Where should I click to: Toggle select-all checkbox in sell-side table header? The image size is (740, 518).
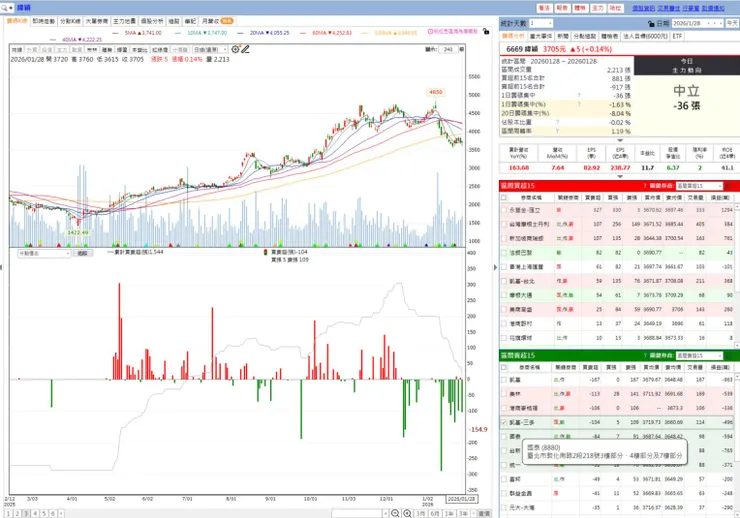tap(504, 367)
